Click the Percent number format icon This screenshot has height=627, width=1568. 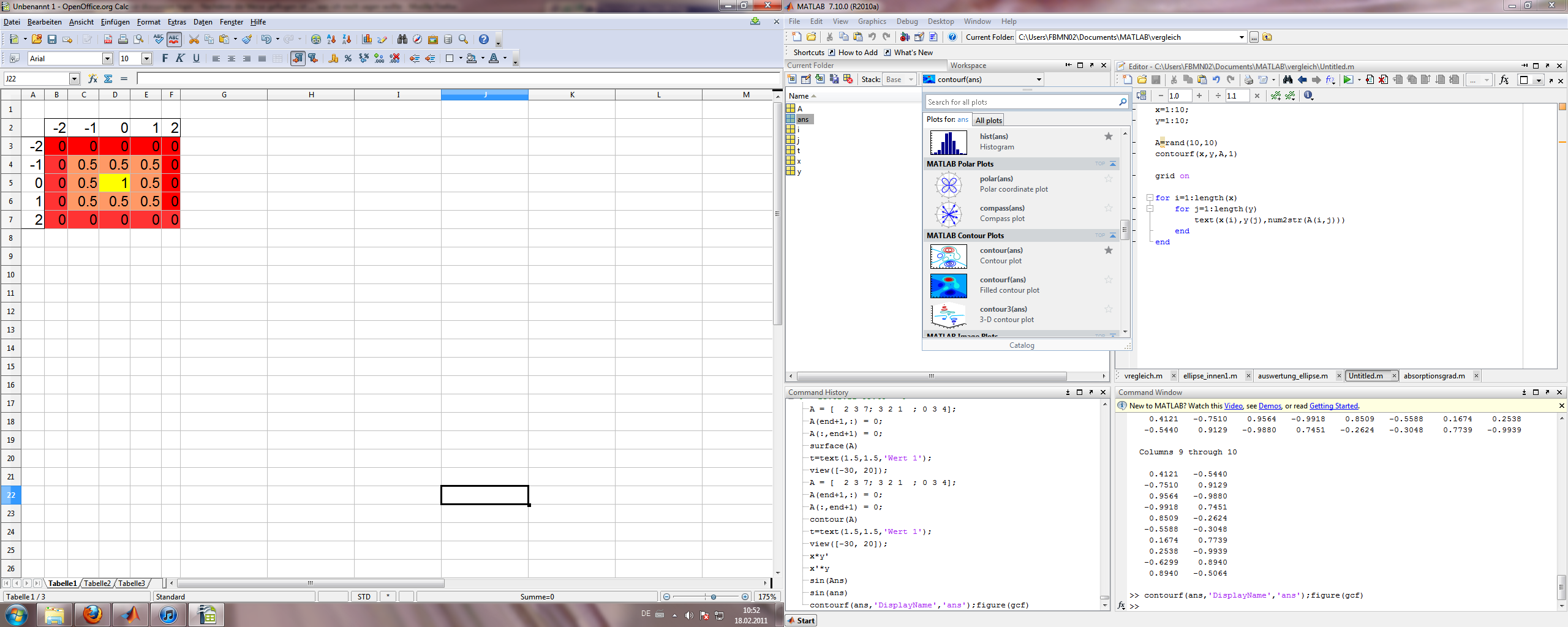[x=348, y=59]
